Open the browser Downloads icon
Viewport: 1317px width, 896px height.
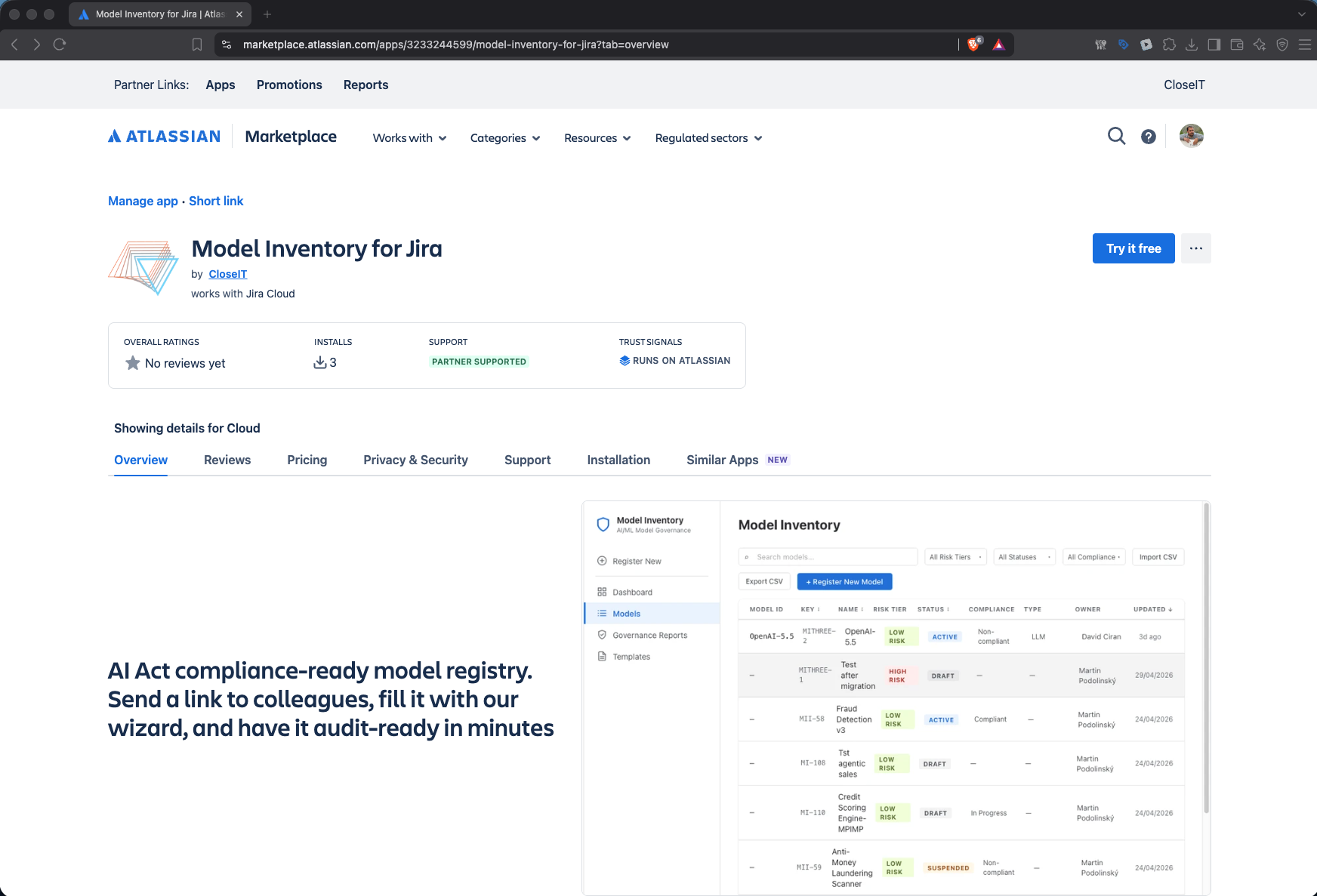pos(1192,45)
